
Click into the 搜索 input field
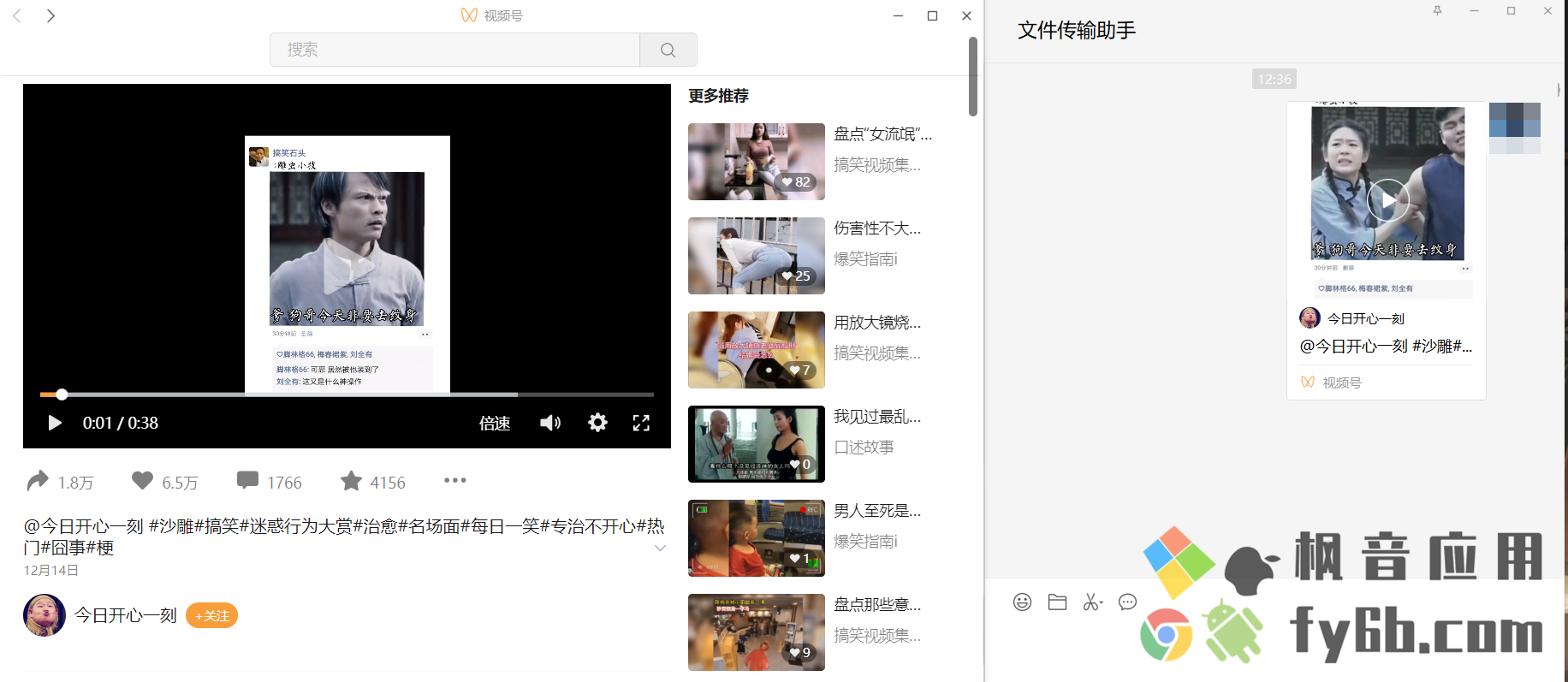454,50
